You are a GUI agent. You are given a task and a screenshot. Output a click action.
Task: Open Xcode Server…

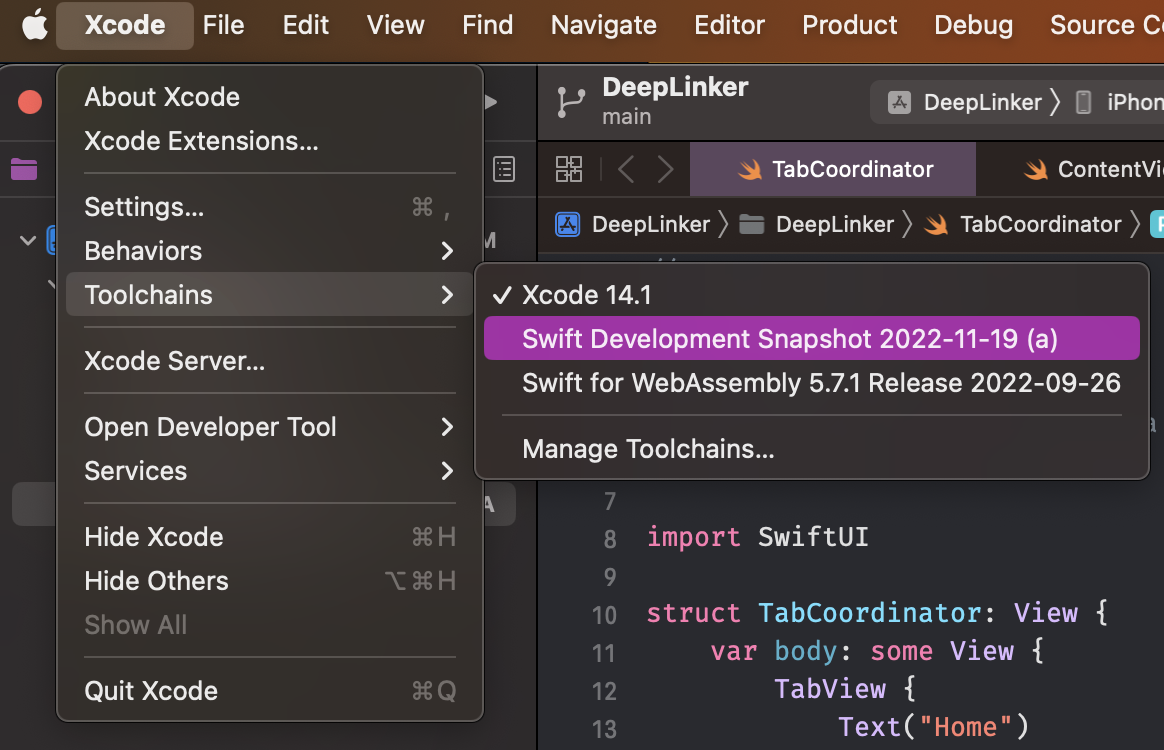pyautogui.click(x=269, y=361)
